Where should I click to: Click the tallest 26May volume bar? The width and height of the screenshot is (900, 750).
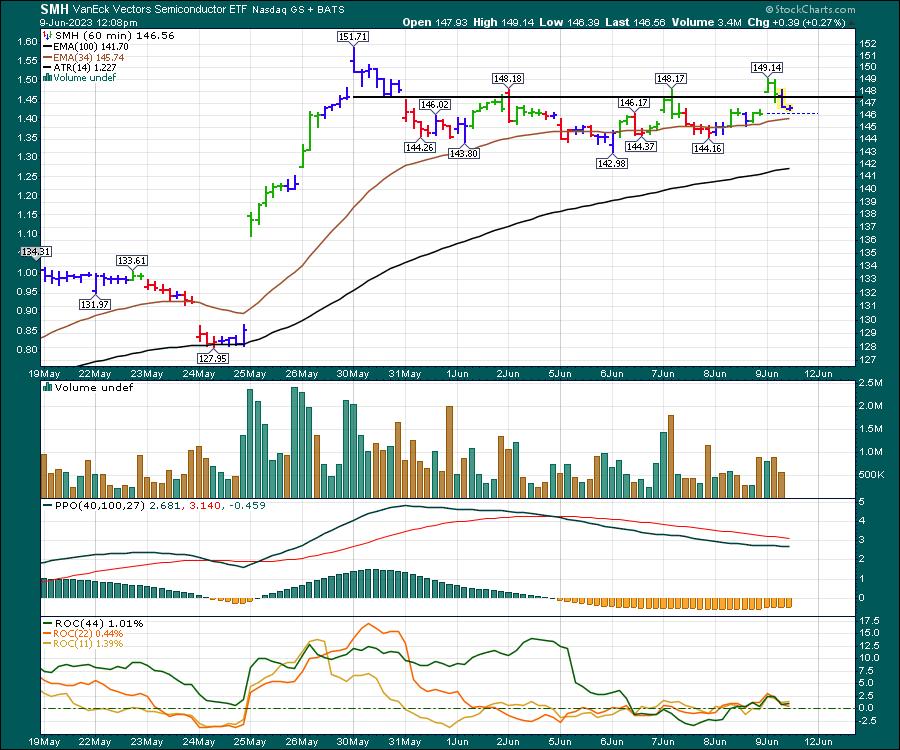click(x=294, y=442)
